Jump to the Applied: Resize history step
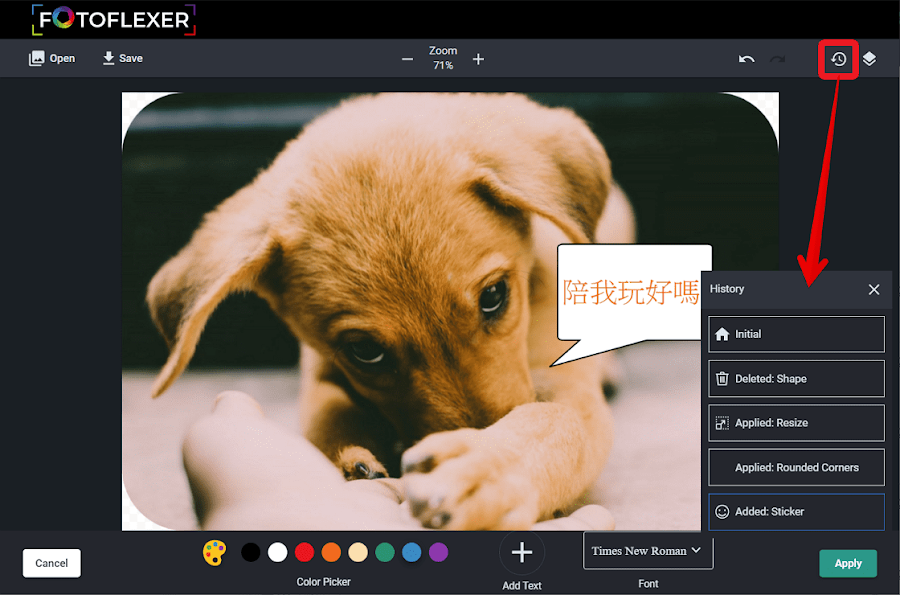The width and height of the screenshot is (900, 595). pos(795,422)
